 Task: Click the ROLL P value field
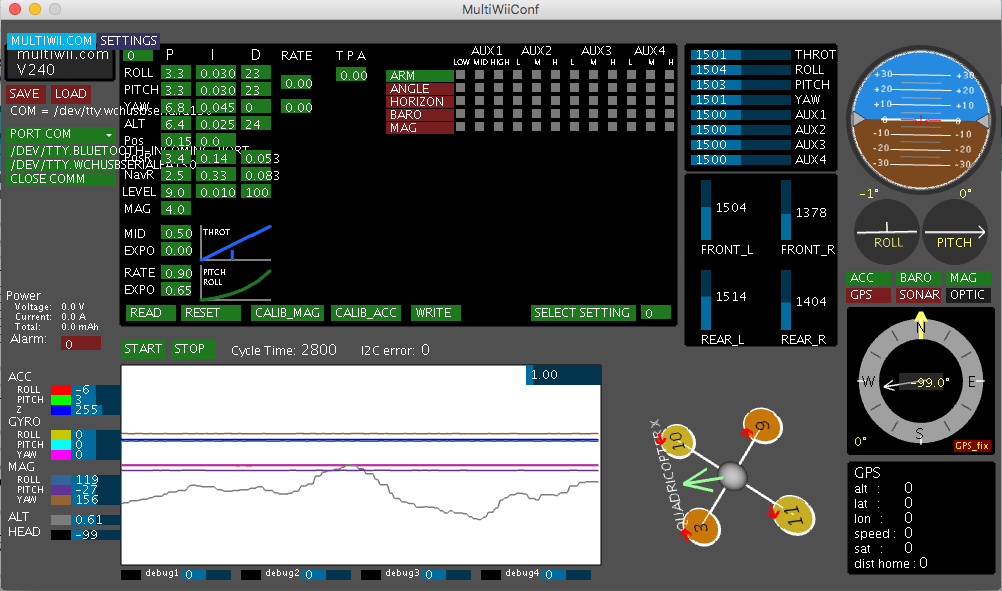[x=175, y=73]
